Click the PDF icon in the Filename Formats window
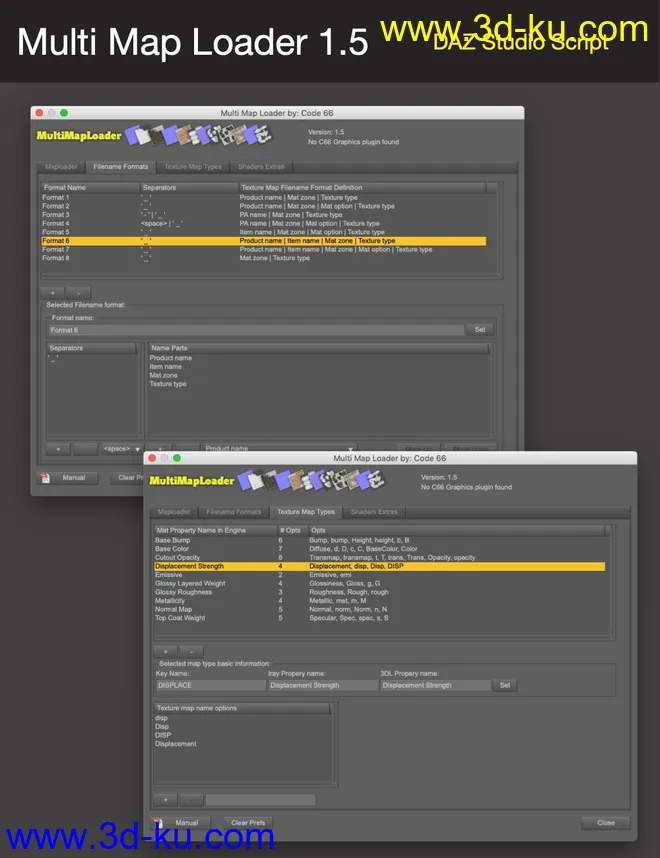The height and width of the screenshot is (858, 660). pos(45,478)
